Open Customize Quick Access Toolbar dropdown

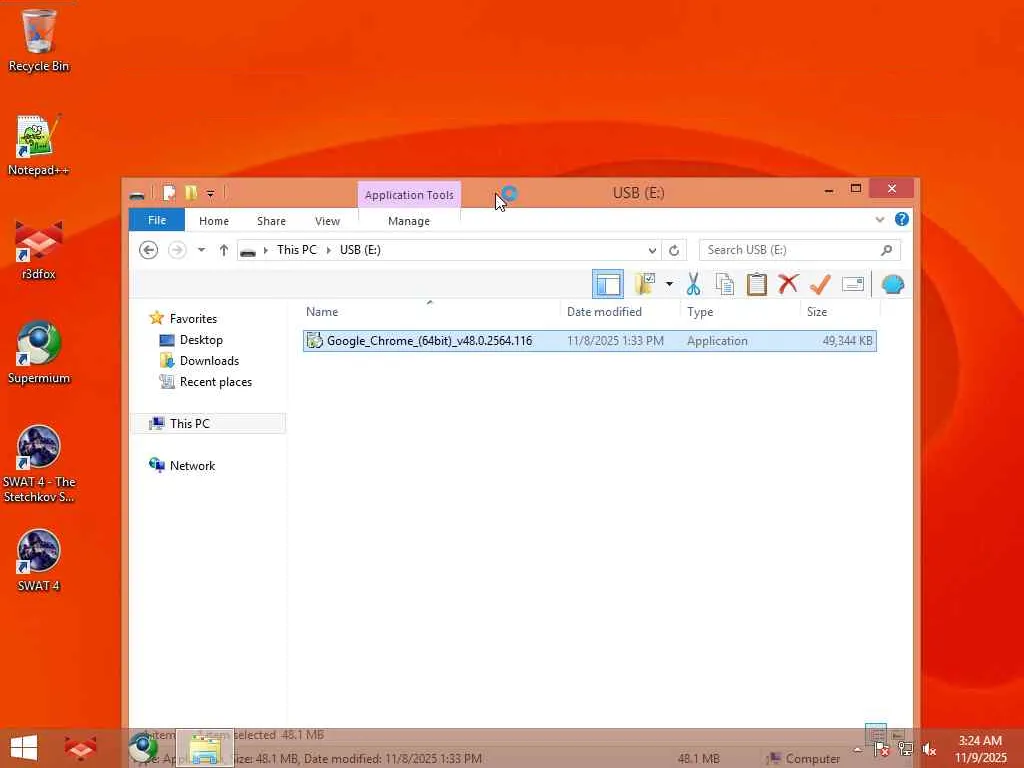point(210,193)
